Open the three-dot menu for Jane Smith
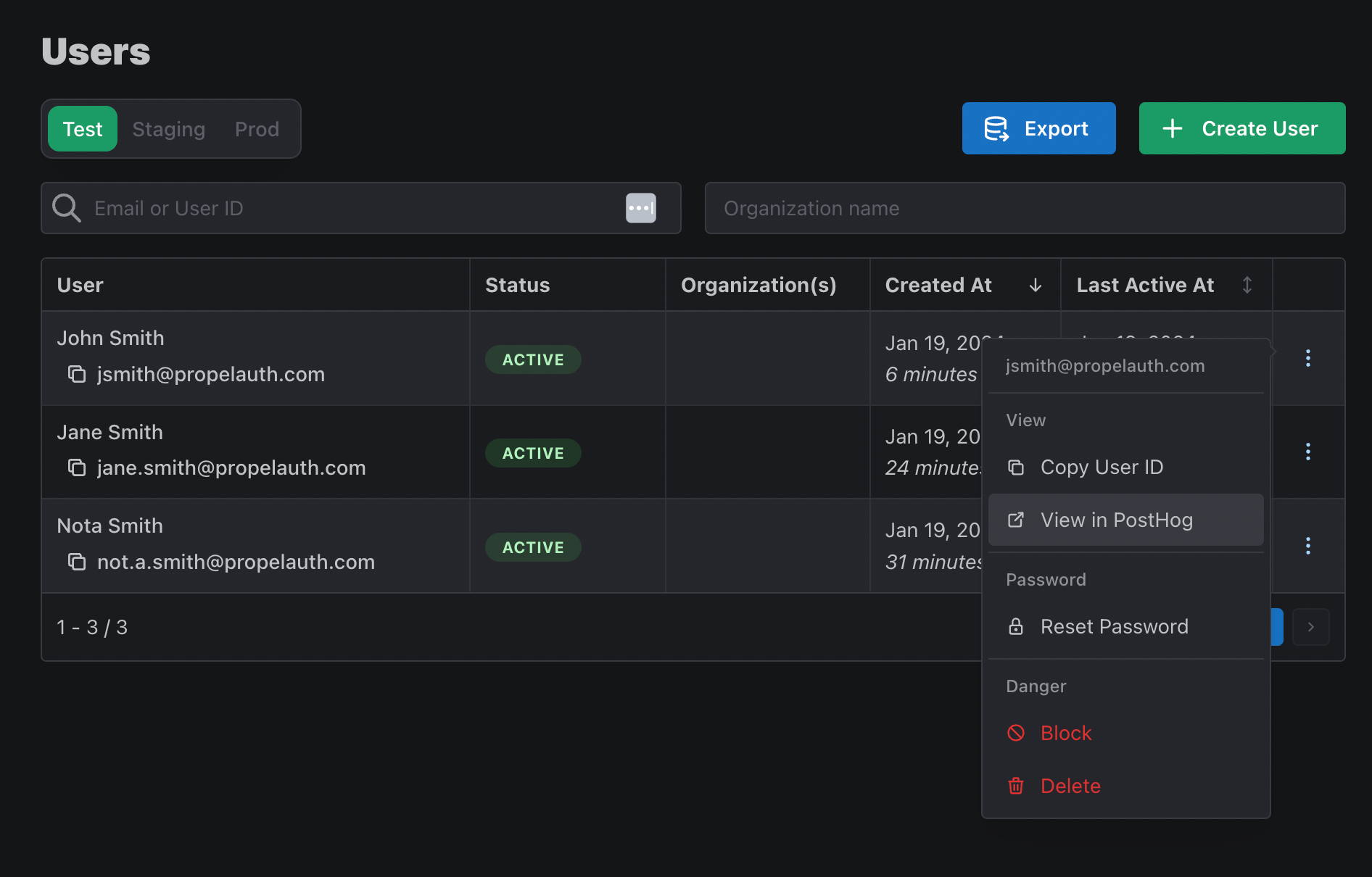This screenshot has width=1372, height=877. [x=1308, y=452]
